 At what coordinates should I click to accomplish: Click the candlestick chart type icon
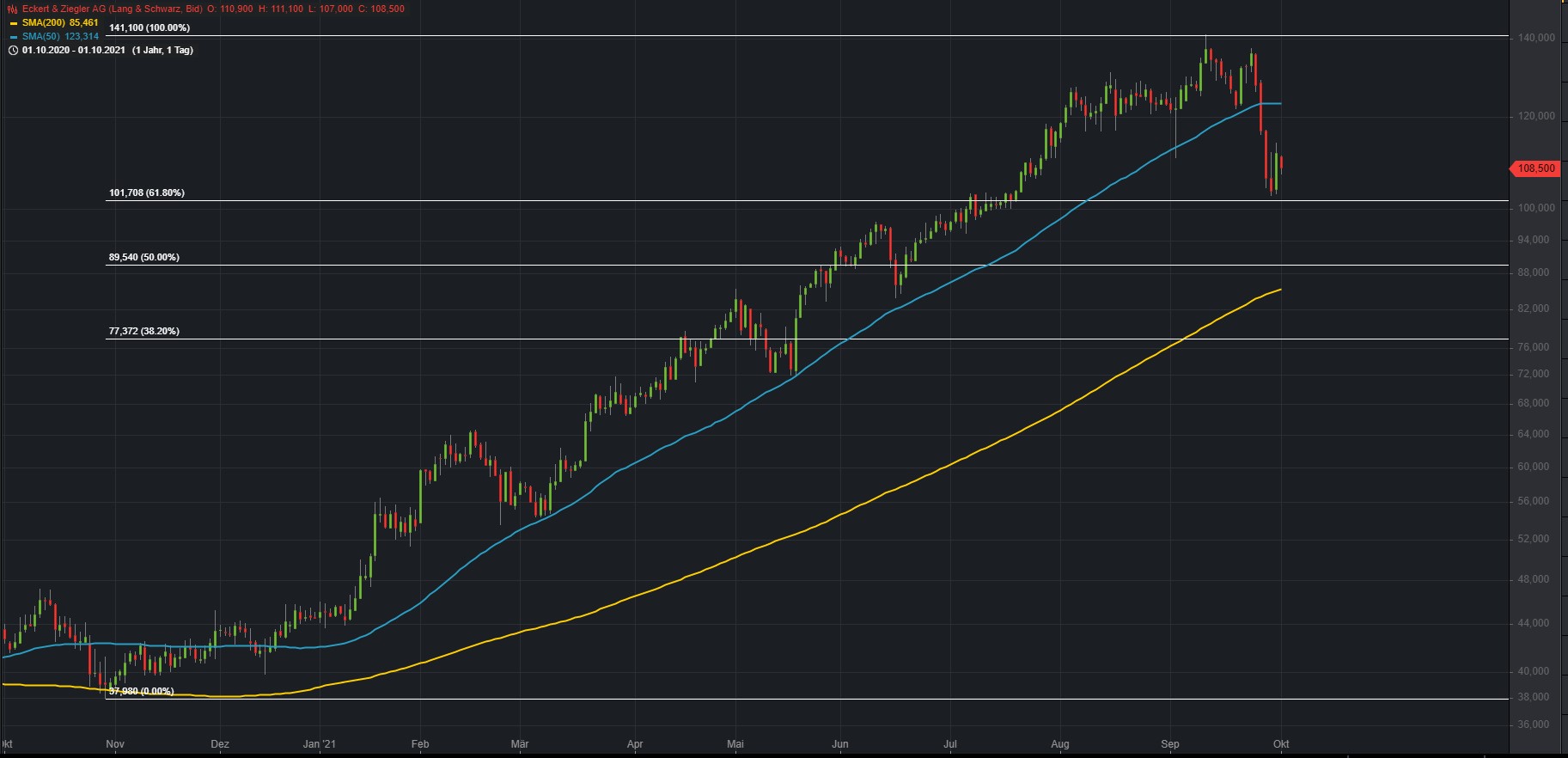tap(13, 9)
